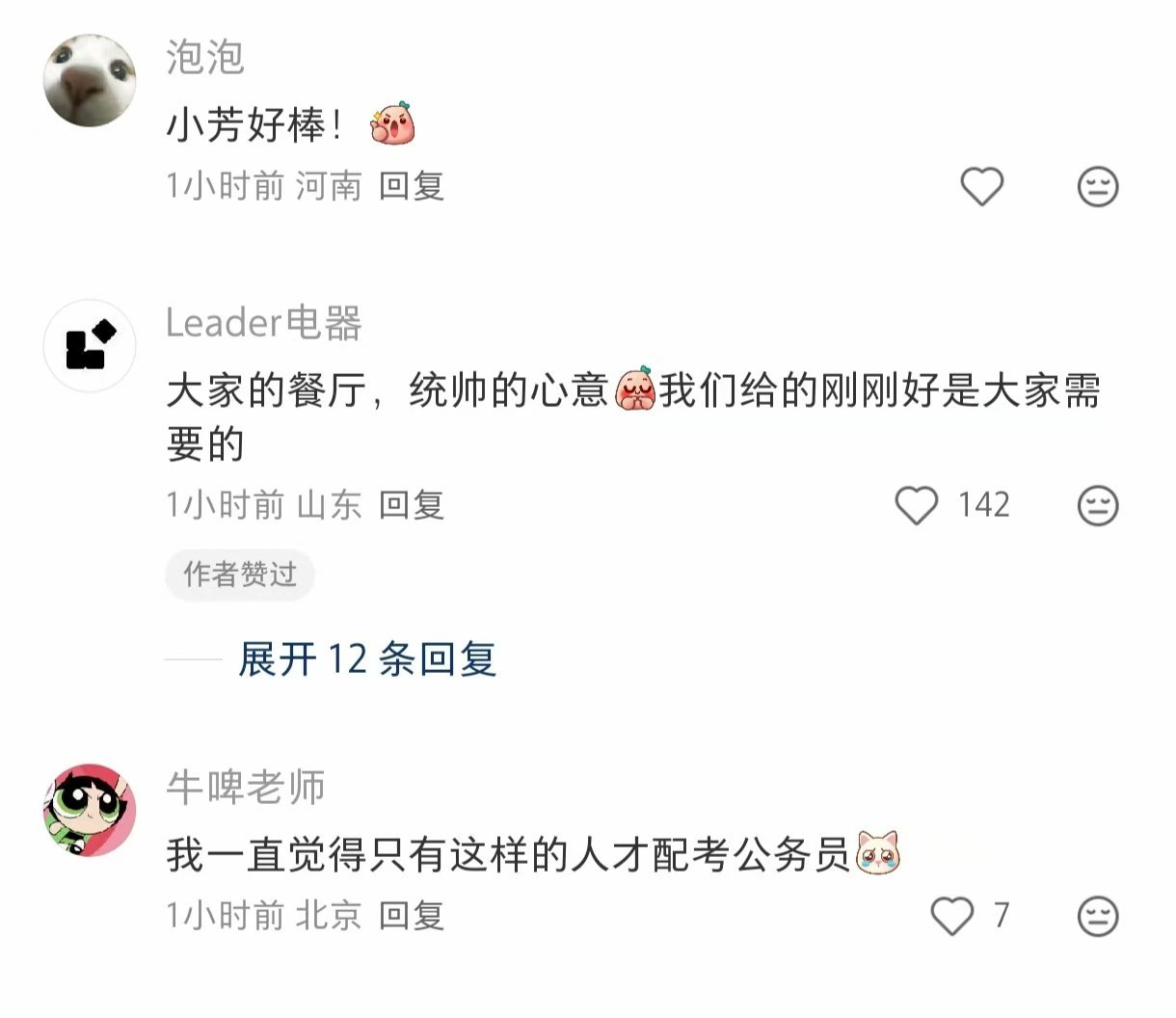
Task: Open username Leader电器
Action: pyautogui.click(x=264, y=323)
